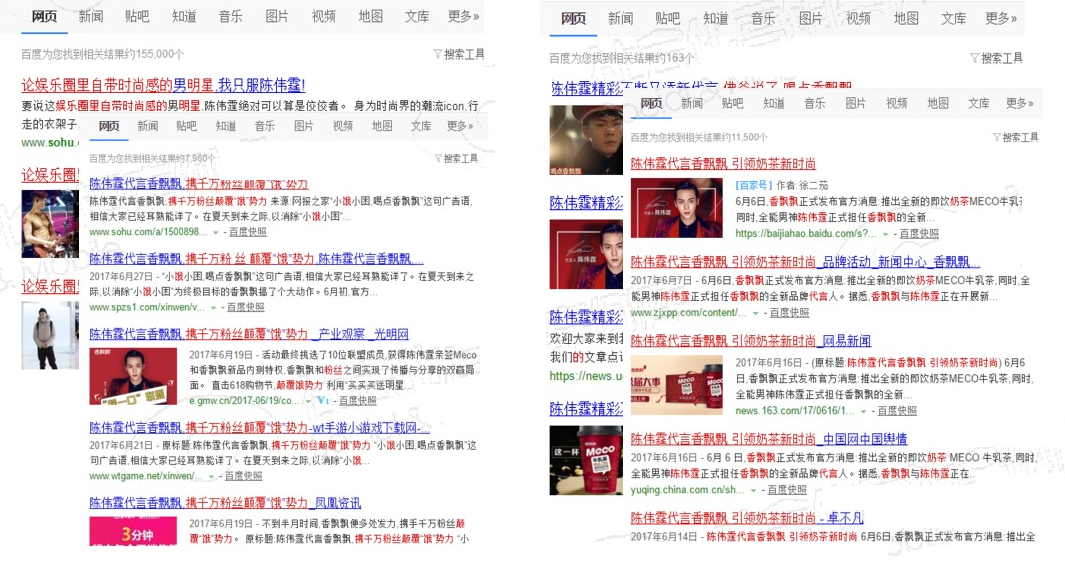The width and height of the screenshot is (1065, 567).
Task: Expand the arrow next to www.sohu.com/a/1500898
Action: coord(216,232)
